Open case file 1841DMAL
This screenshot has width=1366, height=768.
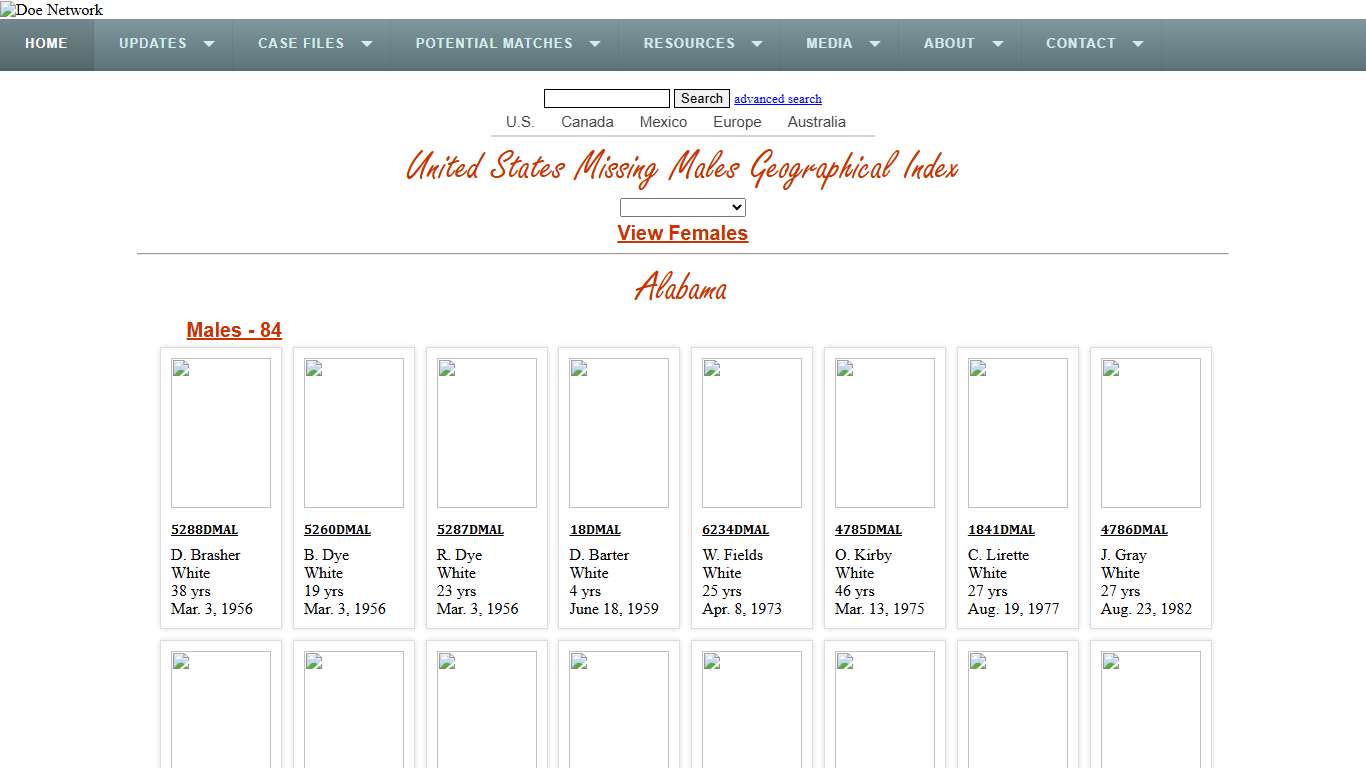(x=1001, y=530)
